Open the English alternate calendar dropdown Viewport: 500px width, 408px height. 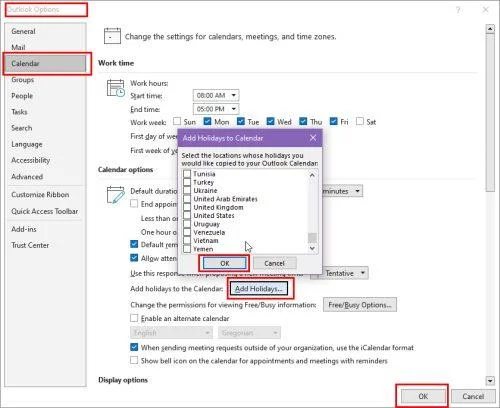point(171,332)
